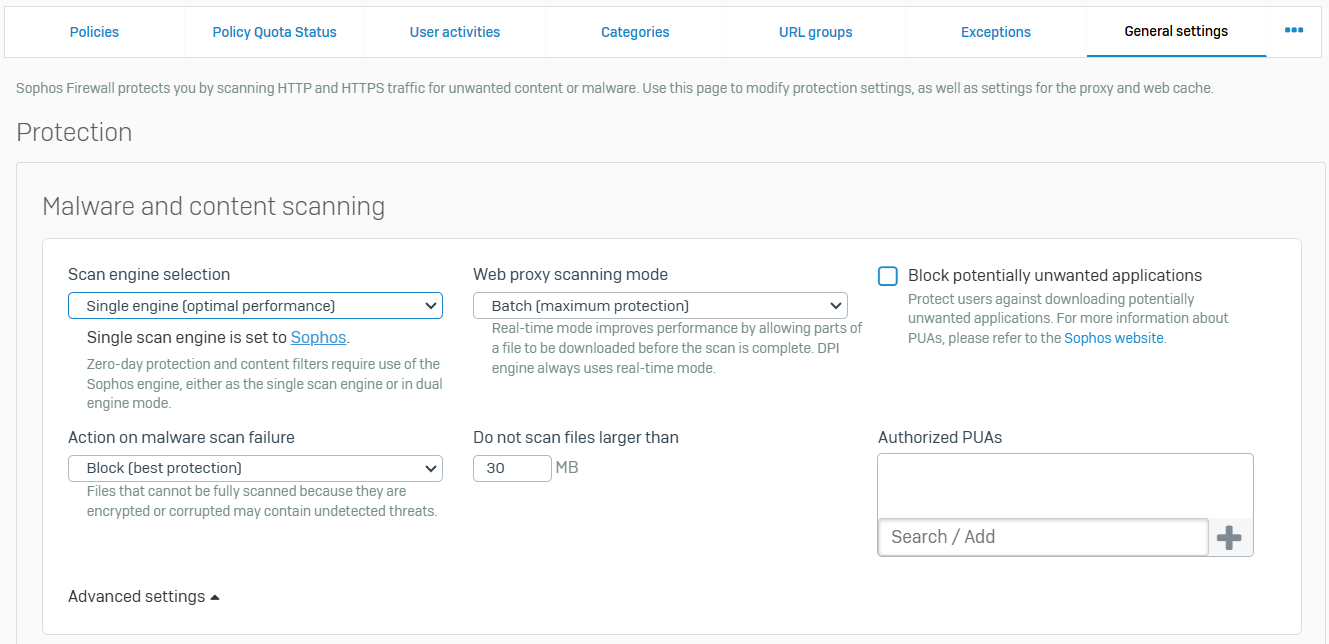1329x644 pixels.
Task: Open the more tabs ellipsis menu
Action: pyautogui.click(x=1293, y=31)
